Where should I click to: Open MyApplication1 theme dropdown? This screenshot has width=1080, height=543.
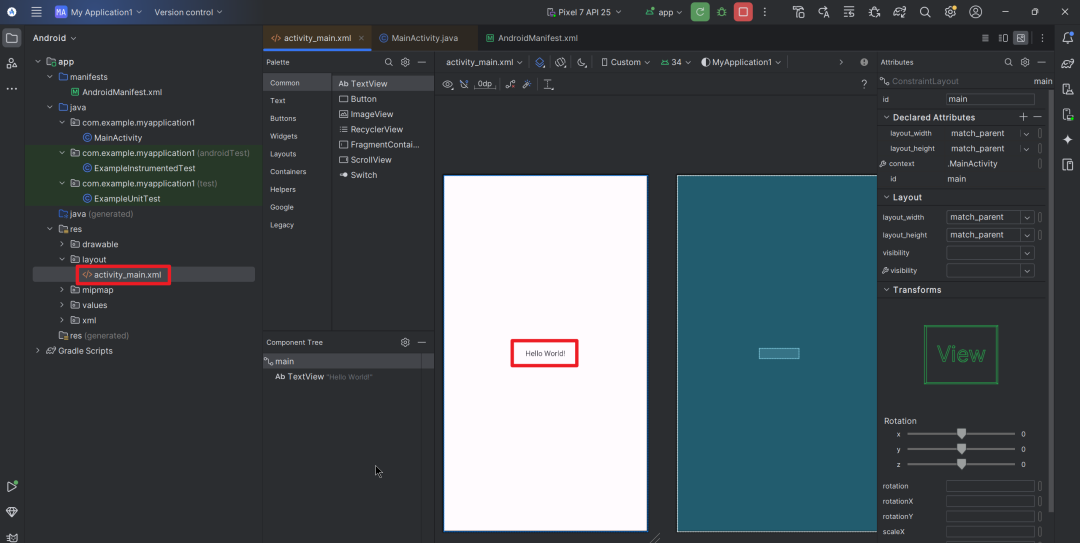pyautogui.click(x=741, y=62)
